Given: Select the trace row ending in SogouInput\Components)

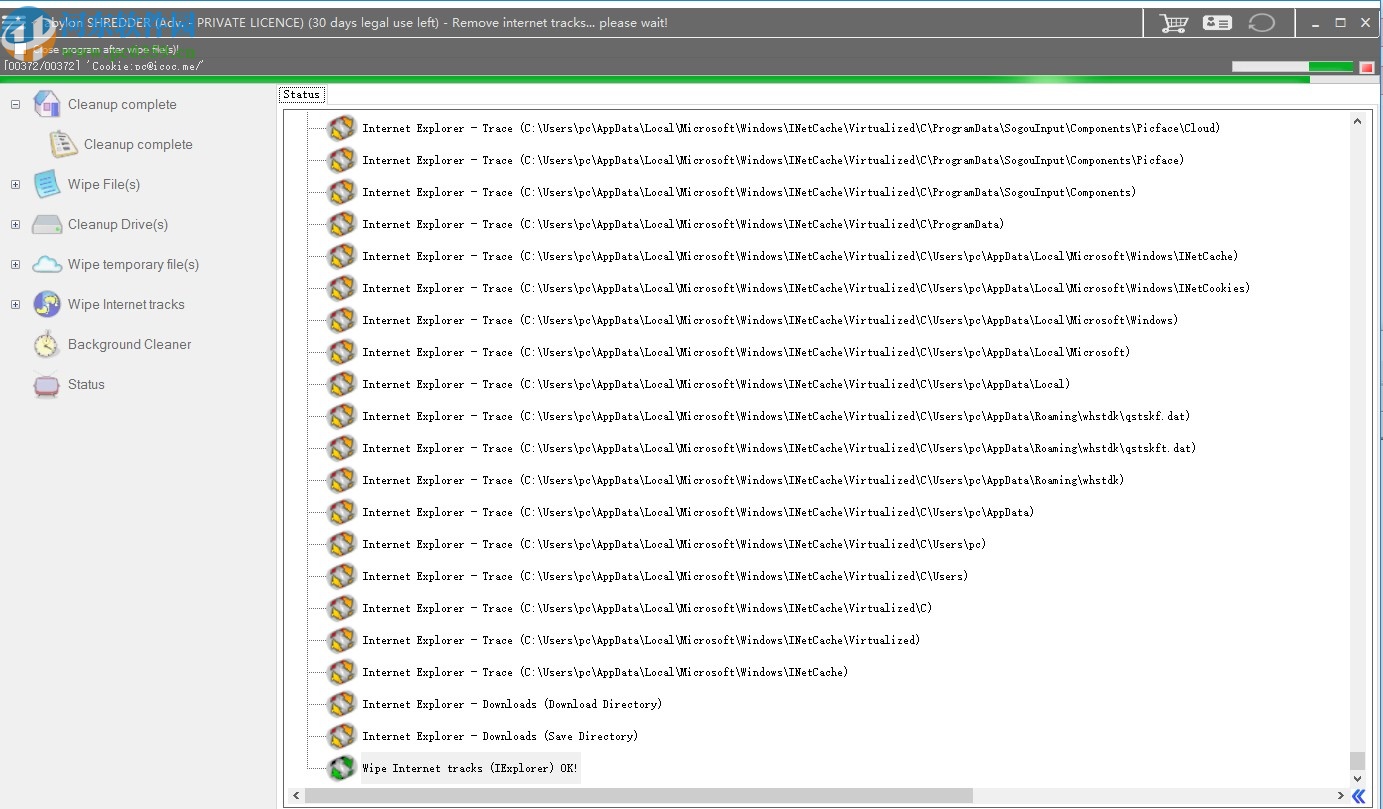Looking at the screenshot, I should tap(749, 192).
